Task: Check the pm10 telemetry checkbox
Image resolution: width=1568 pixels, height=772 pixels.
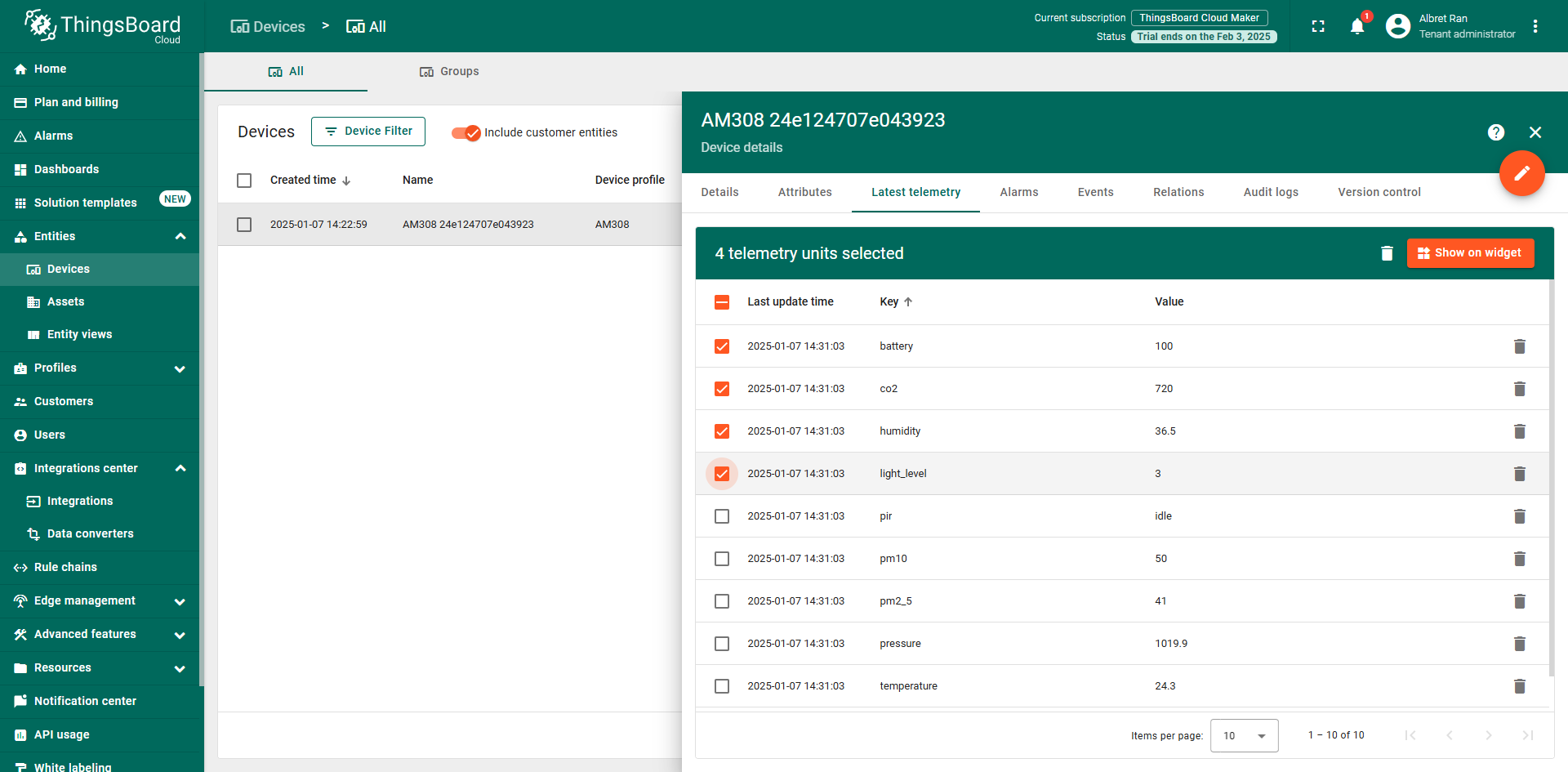Action: [722, 559]
